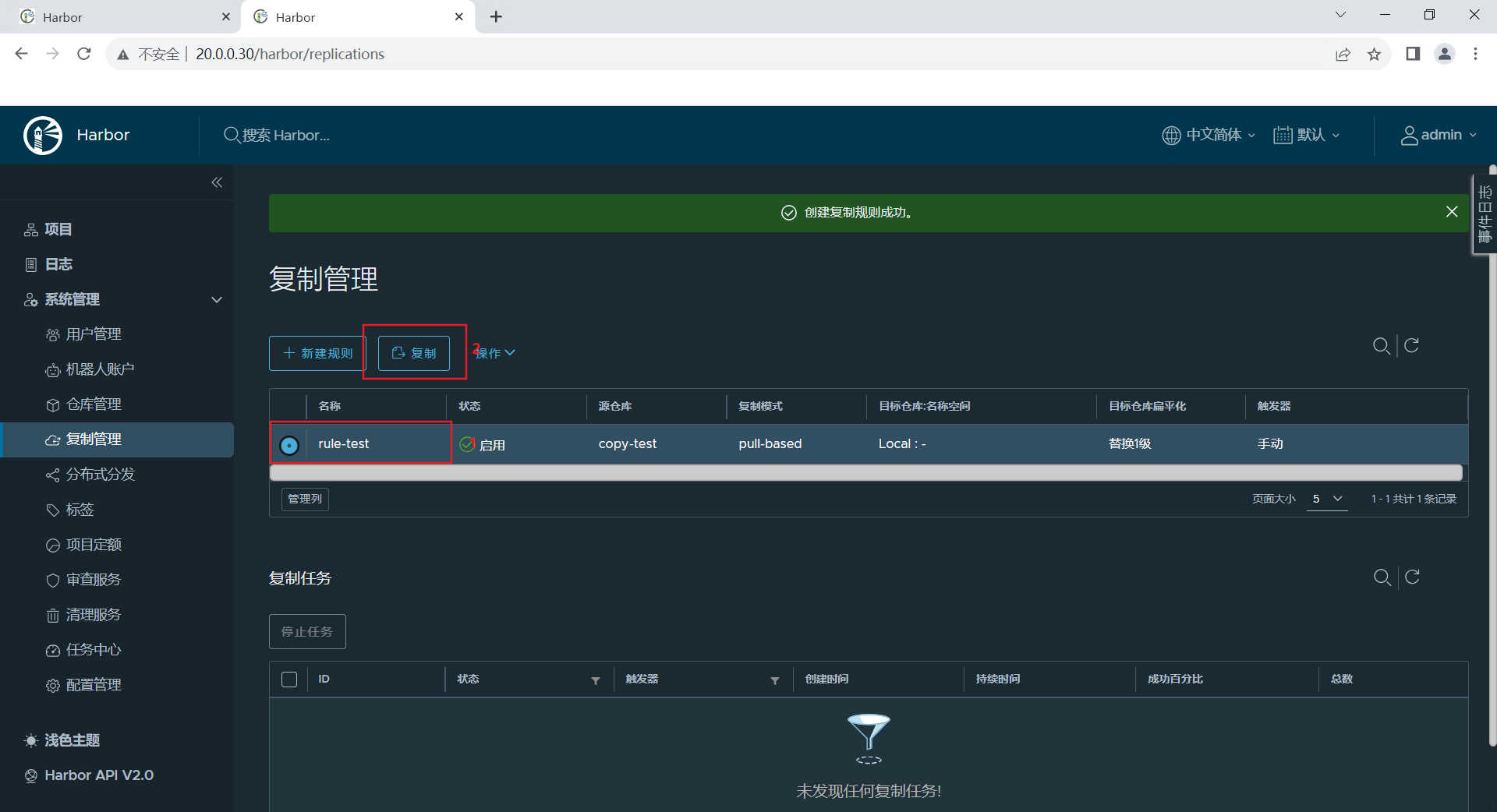Share this page icon in address bar
Viewport: 1497px width, 812px height.
pyautogui.click(x=1343, y=54)
